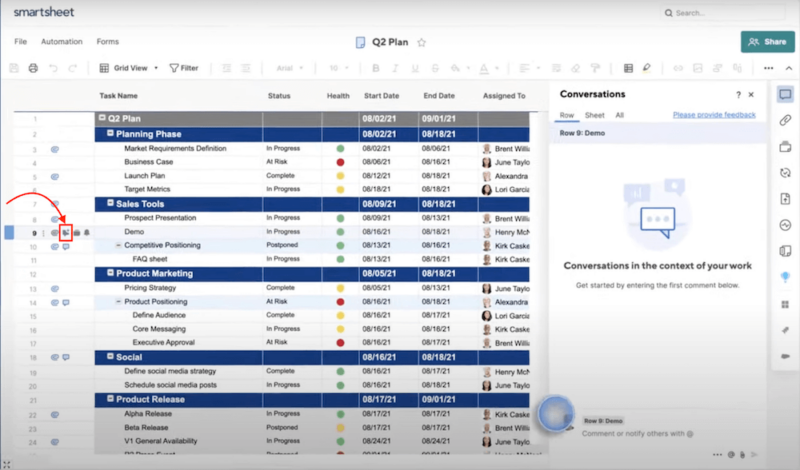Add a comment on row 9 Demo
Viewport: 800px width, 470px height.
point(66,233)
